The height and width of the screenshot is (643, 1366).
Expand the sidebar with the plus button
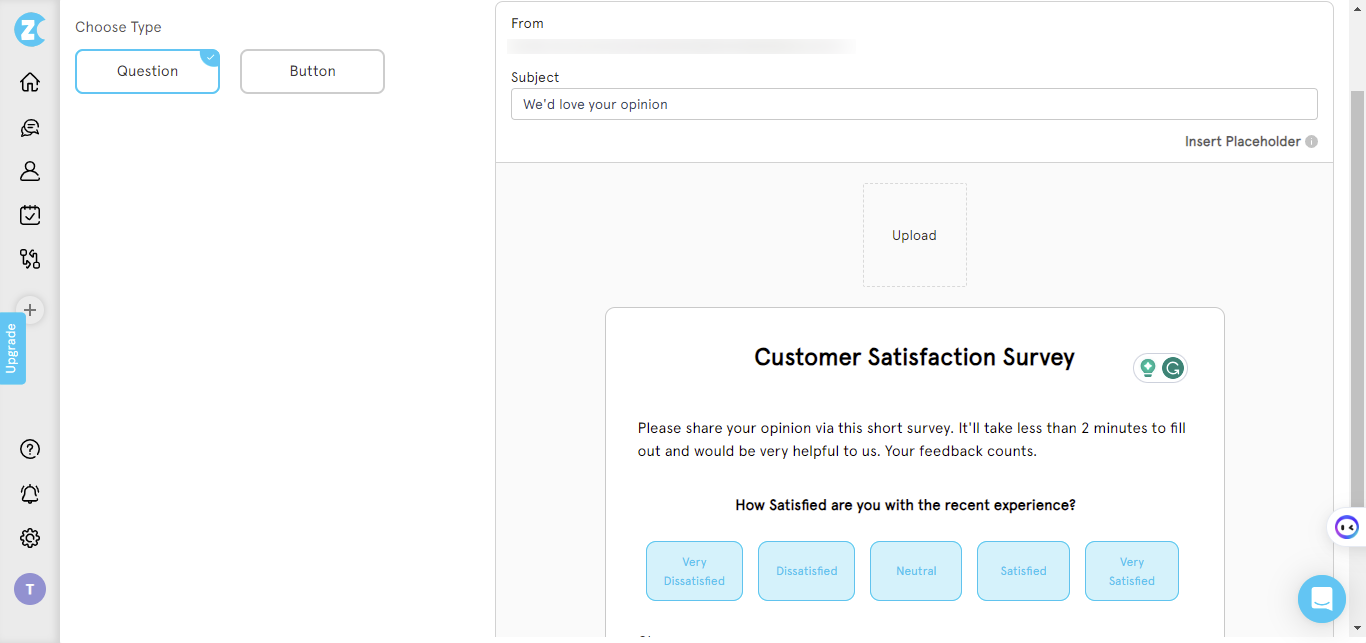30,310
